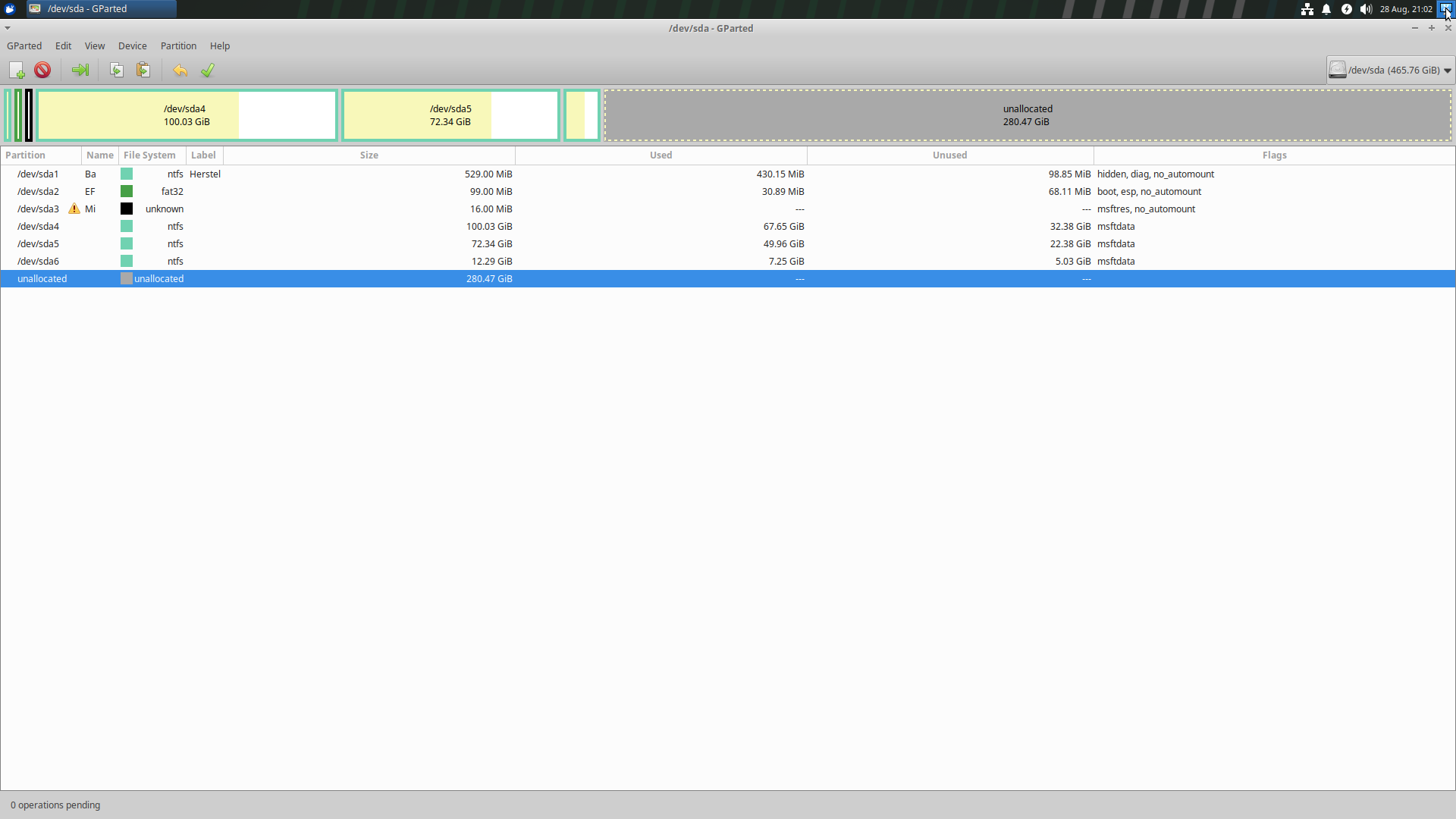This screenshot has width=1456, height=819.
Task: Sort by Flags column header
Action: tap(1275, 155)
